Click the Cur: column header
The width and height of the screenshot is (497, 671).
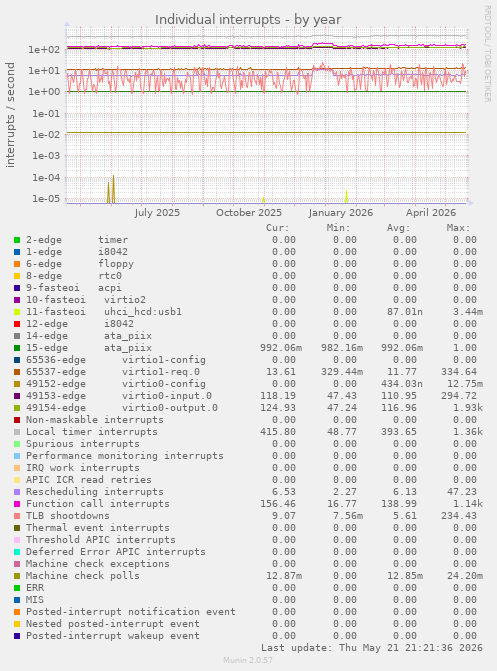point(278,228)
